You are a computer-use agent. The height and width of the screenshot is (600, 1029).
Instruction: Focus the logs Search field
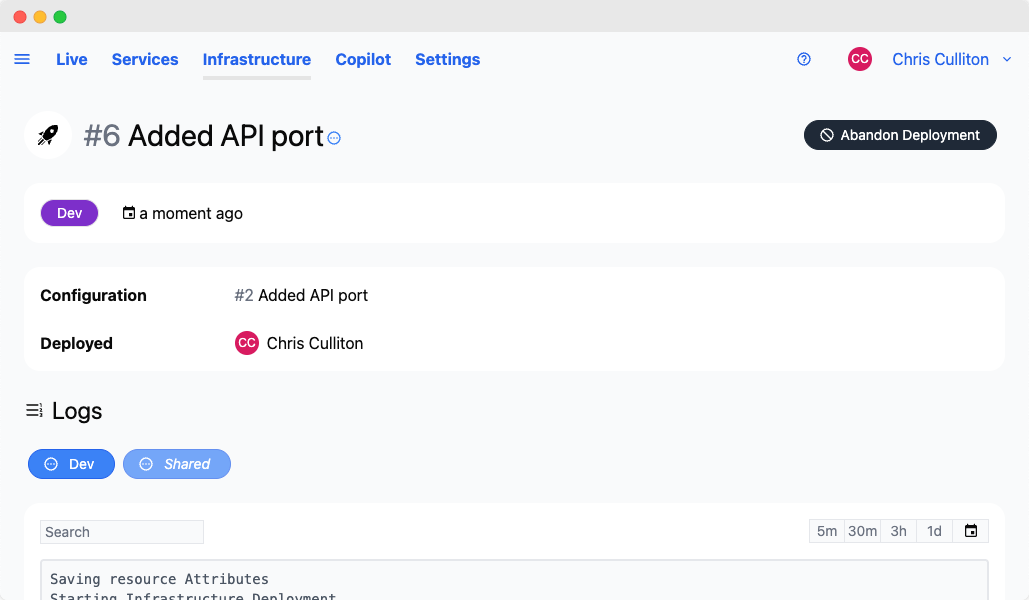click(x=122, y=532)
